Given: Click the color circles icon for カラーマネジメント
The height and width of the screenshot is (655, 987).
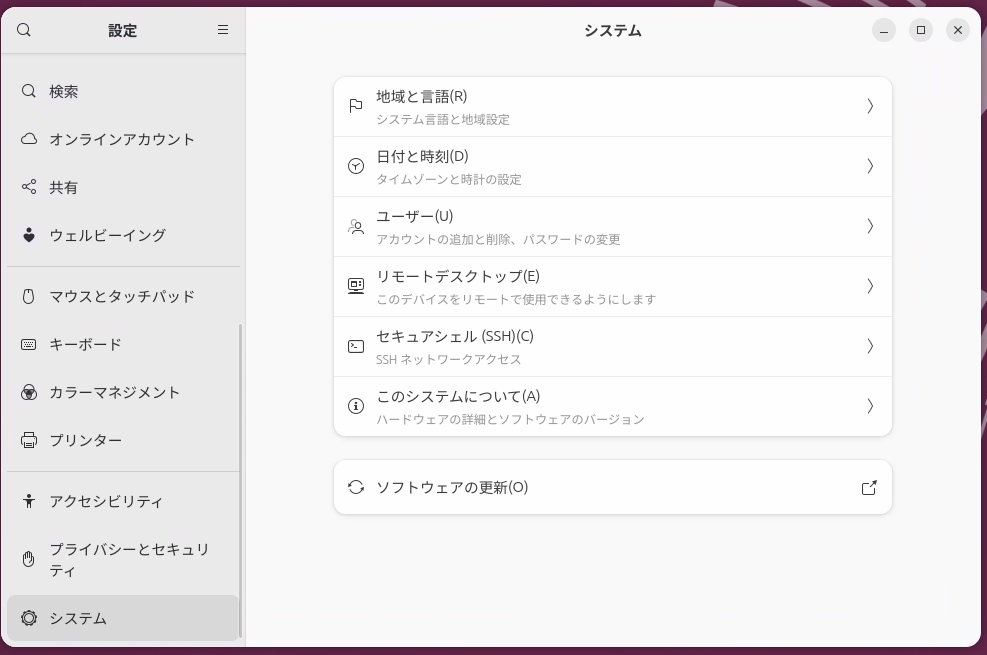Looking at the screenshot, I should [x=28, y=393].
